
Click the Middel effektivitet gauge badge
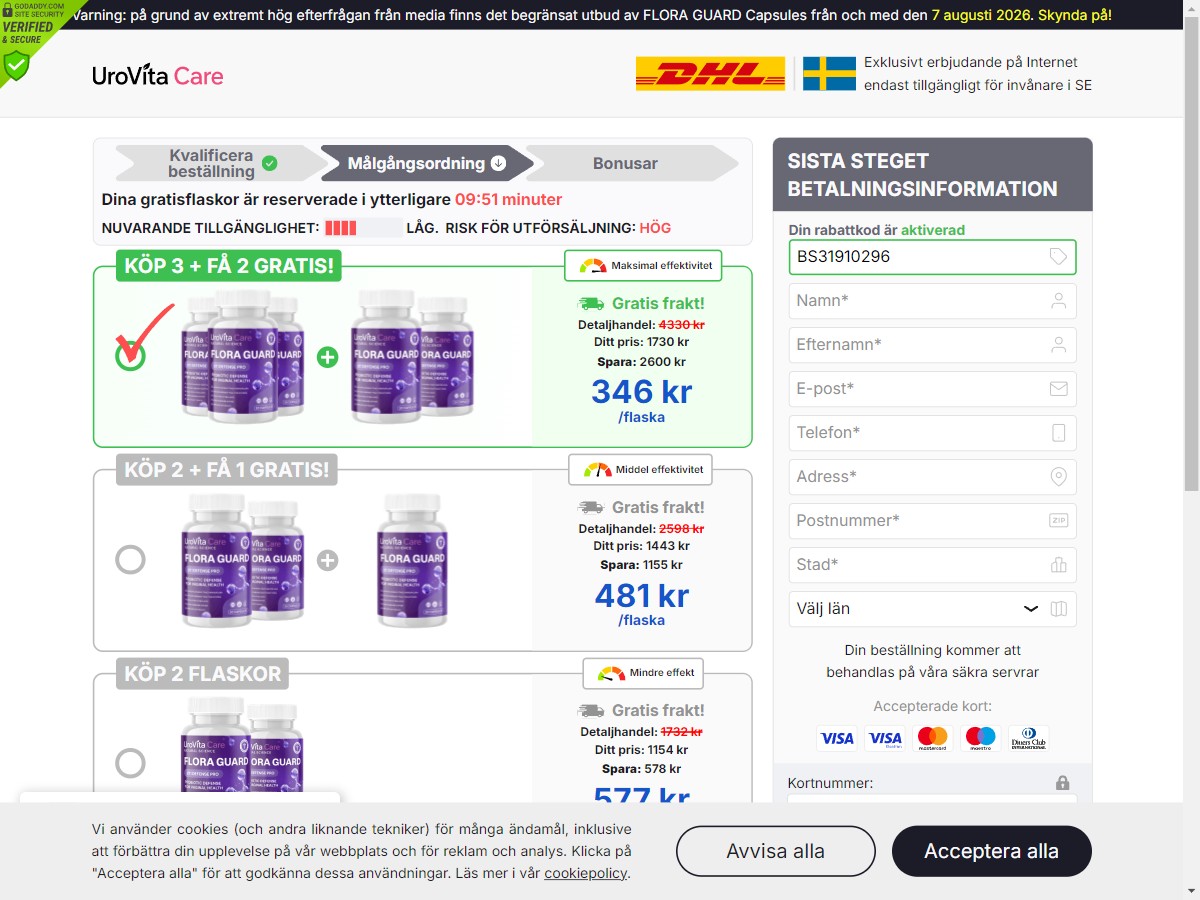640,469
